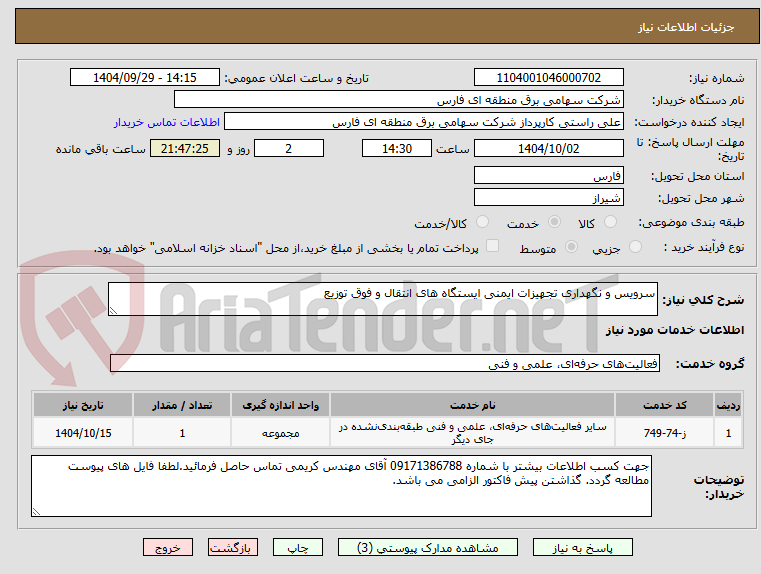761x574 pixels.
Task: Click the تعداد / مقدار column header
Action: point(182,405)
